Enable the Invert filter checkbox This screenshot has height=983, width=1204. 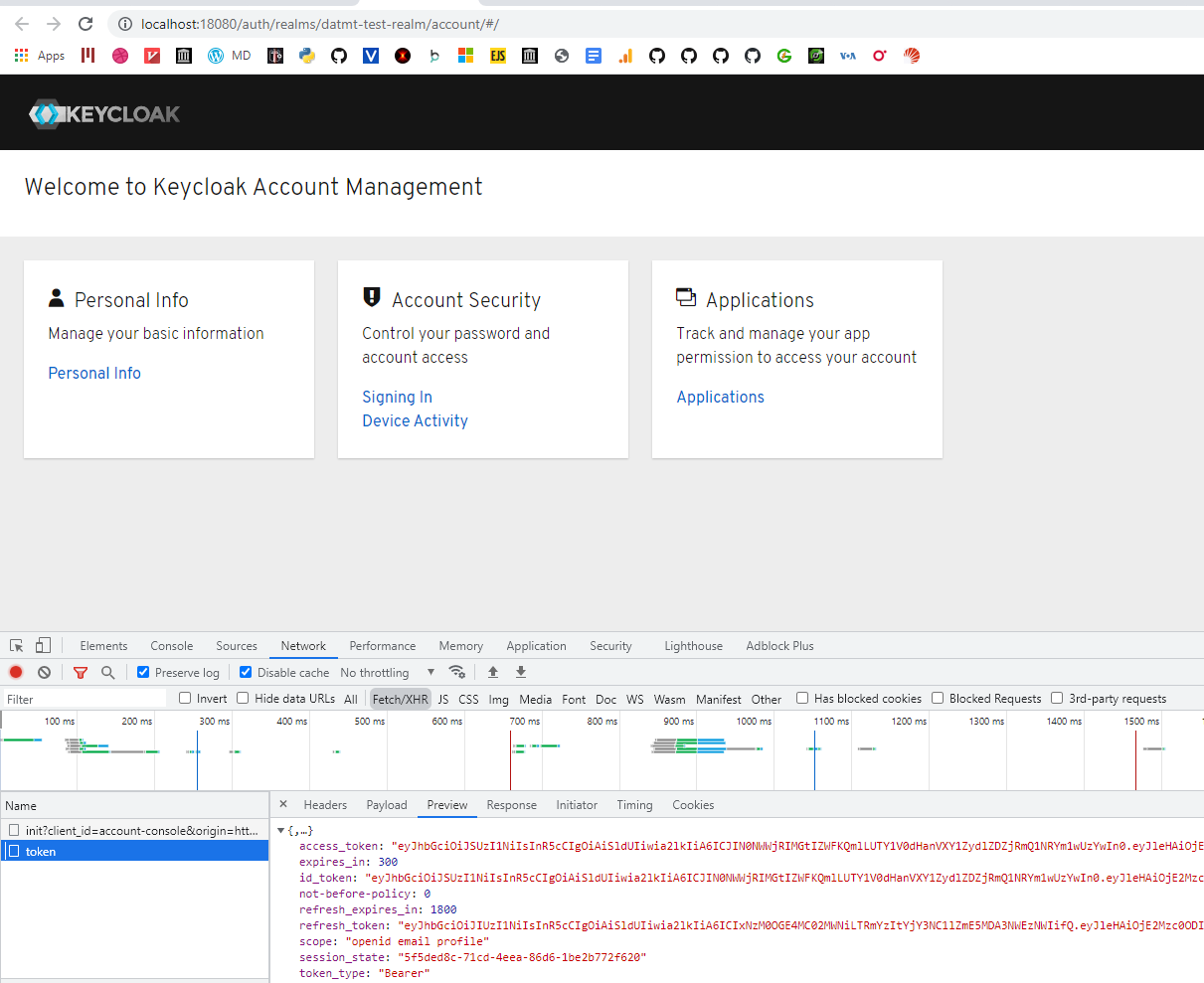click(x=185, y=698)
